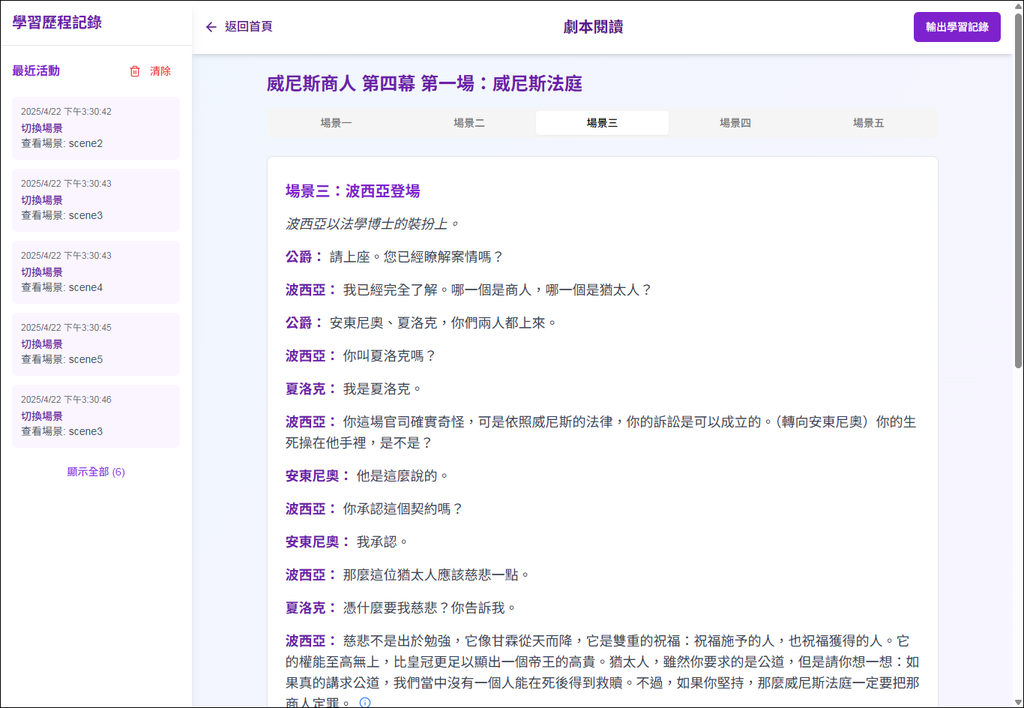Click the 學習歷程記錄 sidebar title

click(57, 22)
